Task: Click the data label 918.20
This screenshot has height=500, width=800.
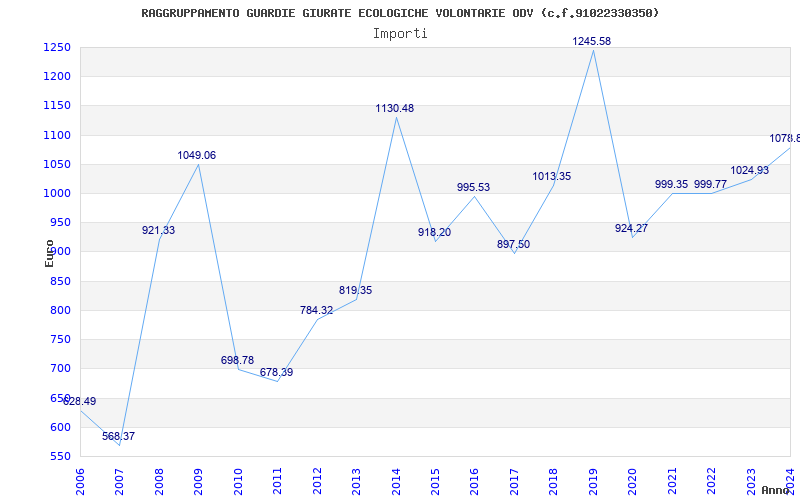Action: coord(434,232)
